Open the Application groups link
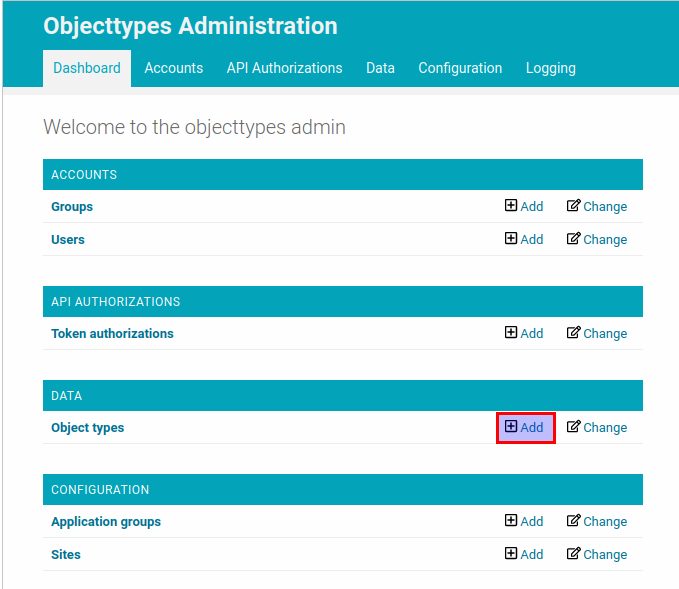Image resolution: width=679 pixels, height=589 pixels. (106, 521)
